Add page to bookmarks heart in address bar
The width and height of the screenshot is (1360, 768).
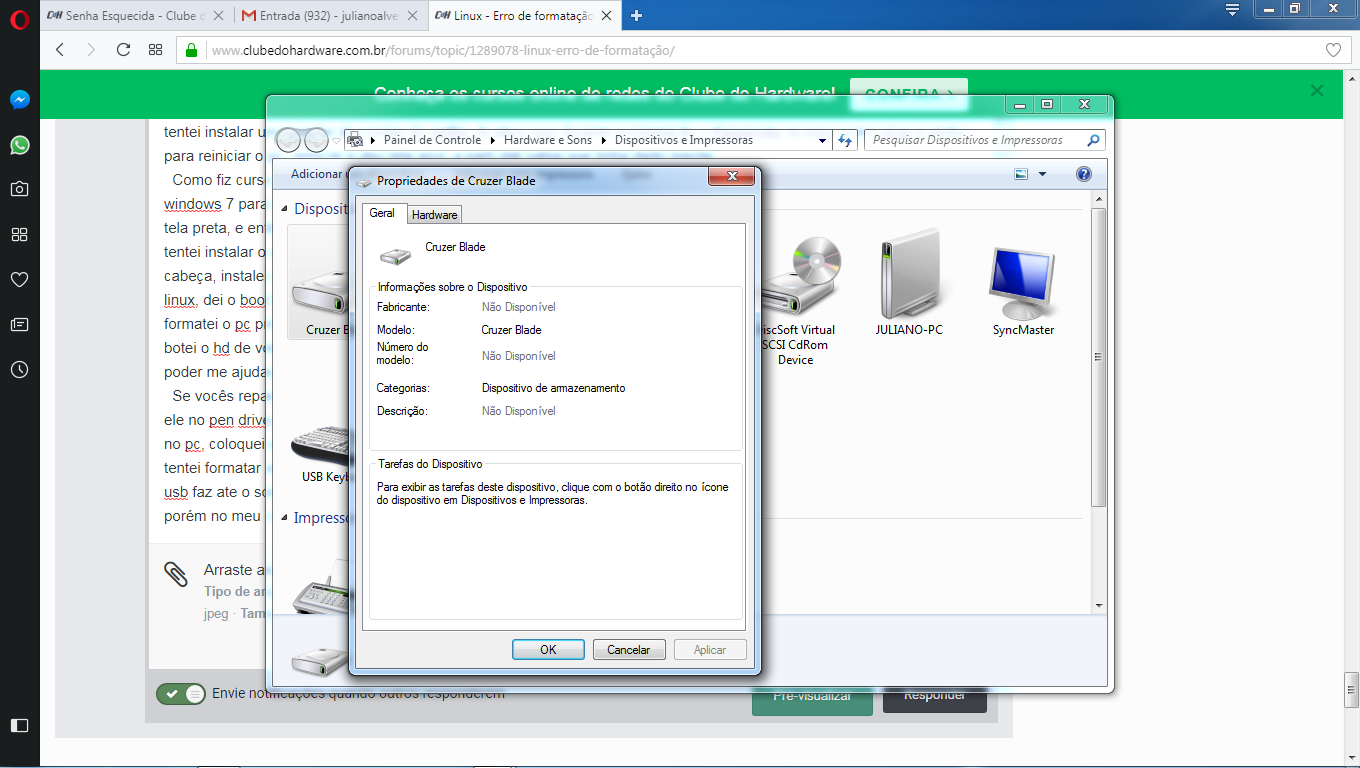pos(1333,50)
